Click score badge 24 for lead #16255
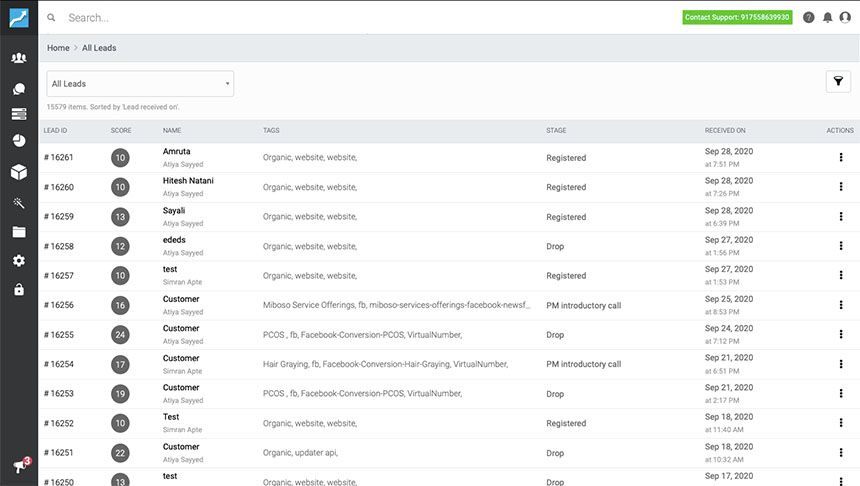This screenshot has width=860, height=486. [x=120, y=335]
